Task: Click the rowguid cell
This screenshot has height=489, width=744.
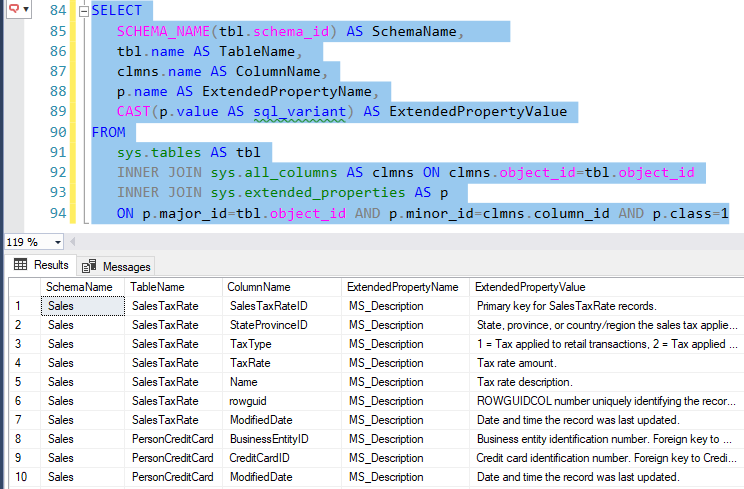Action: click(281, 401)
